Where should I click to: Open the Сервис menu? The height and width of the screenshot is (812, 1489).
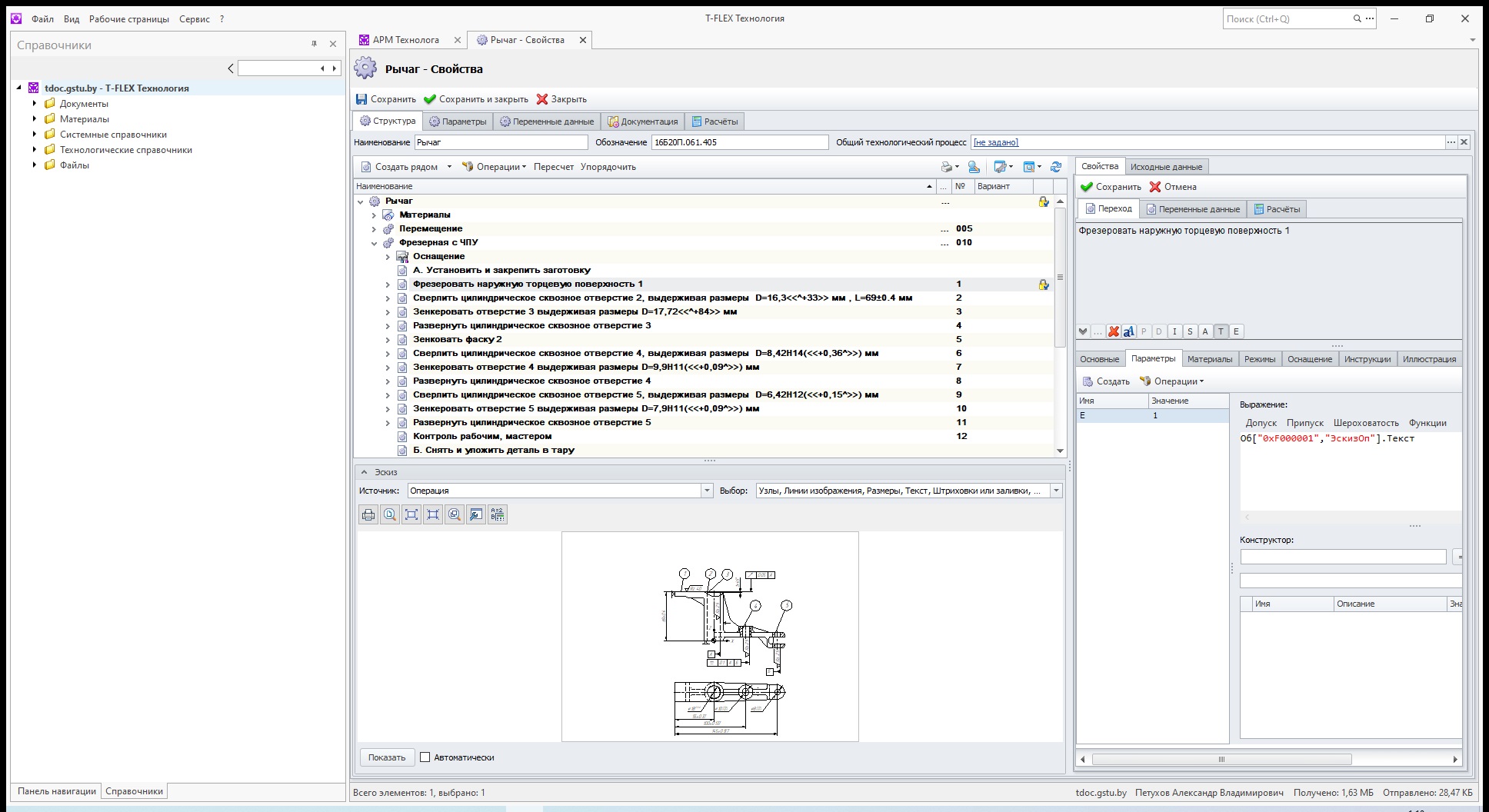pos(194,18)
